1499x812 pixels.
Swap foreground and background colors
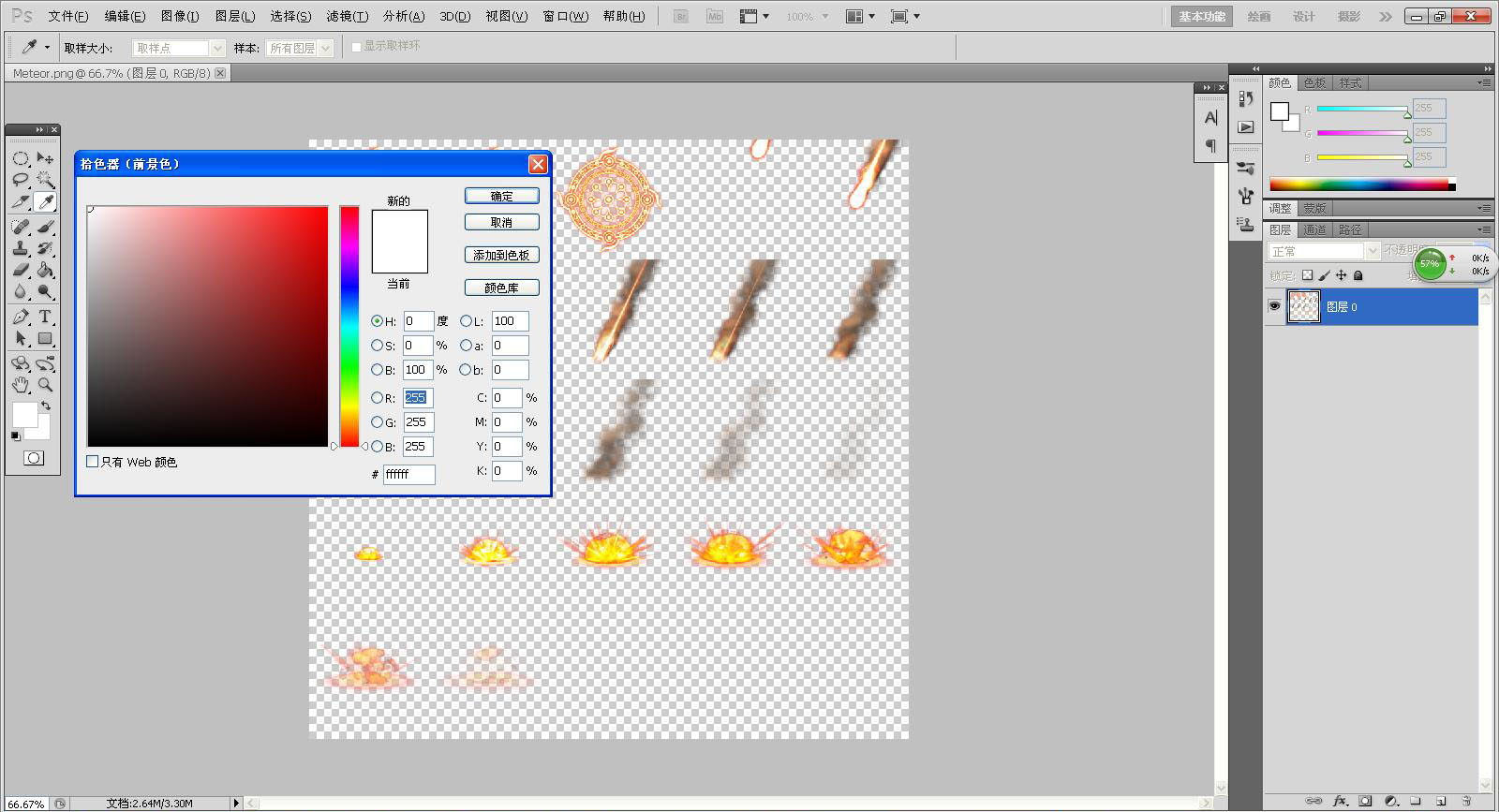pyautogui.click(x=45, y=406)
